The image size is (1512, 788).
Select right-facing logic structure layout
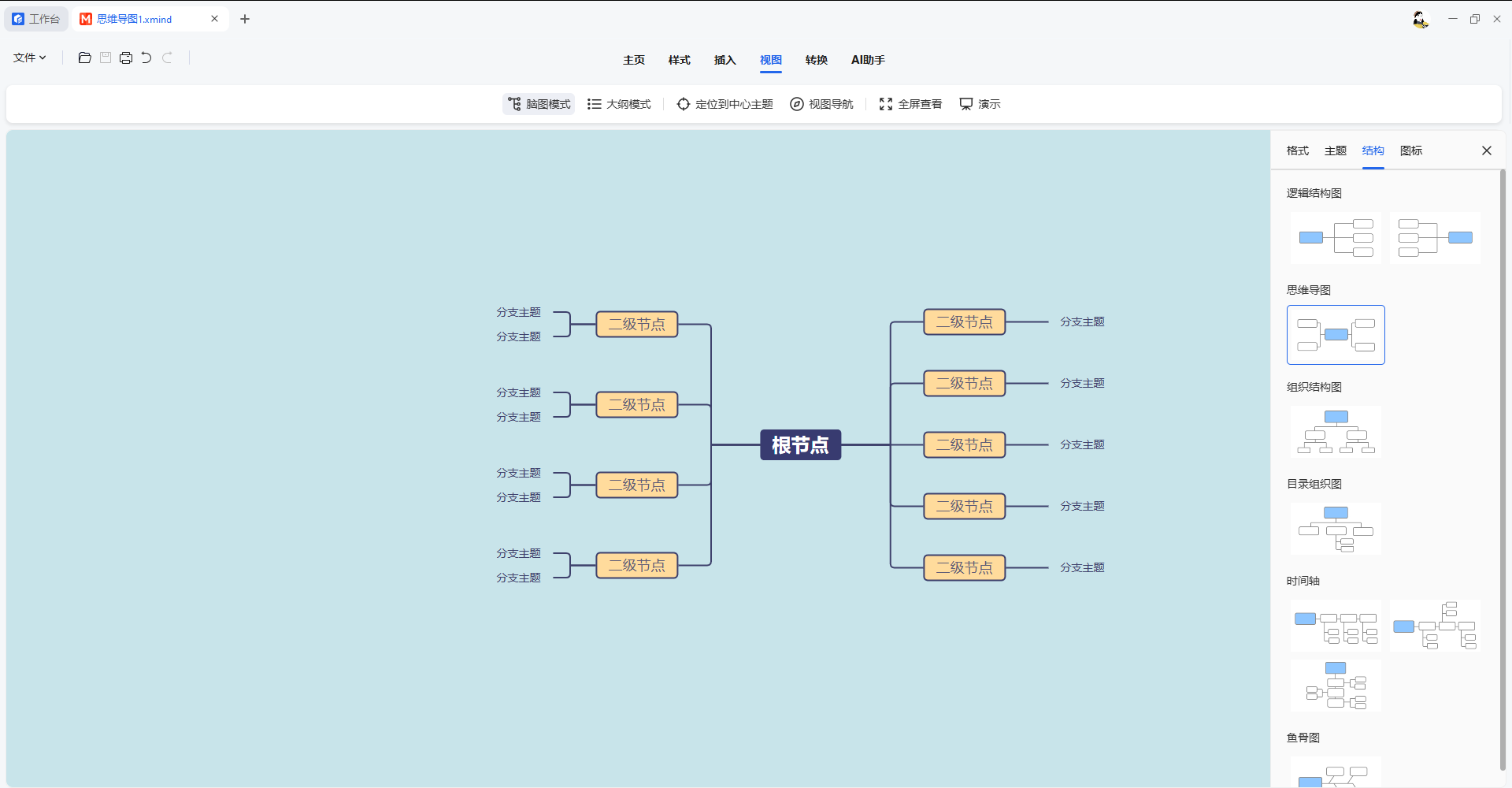click(x=1336, y=238)
